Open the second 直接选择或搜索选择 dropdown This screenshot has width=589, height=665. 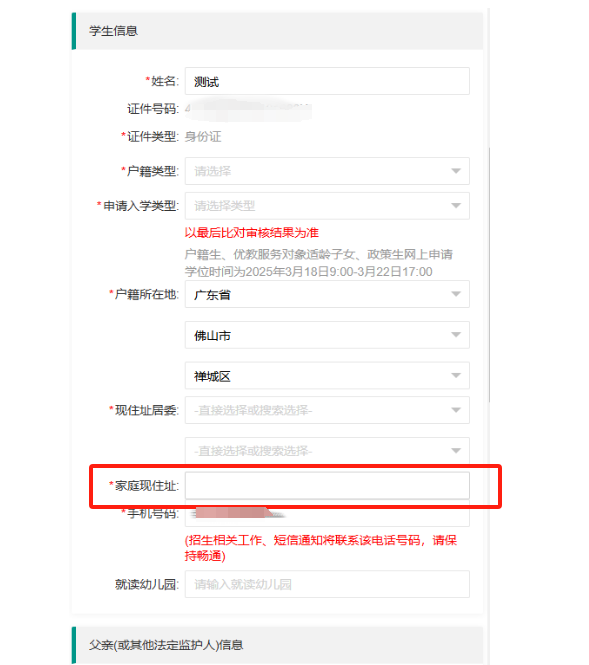pos(327,450)
